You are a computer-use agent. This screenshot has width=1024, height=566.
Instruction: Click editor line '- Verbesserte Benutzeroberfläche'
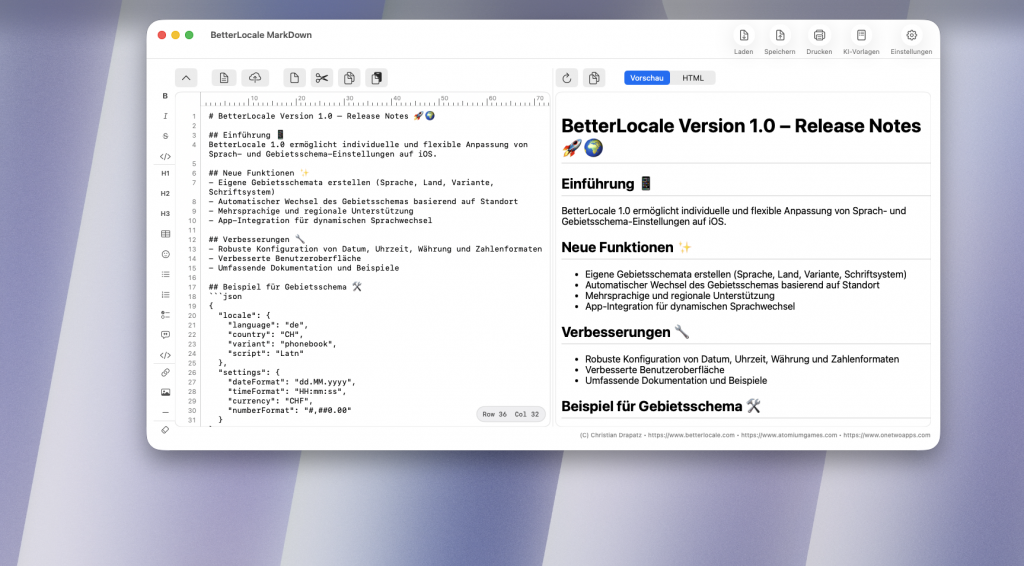click(285, 259)
